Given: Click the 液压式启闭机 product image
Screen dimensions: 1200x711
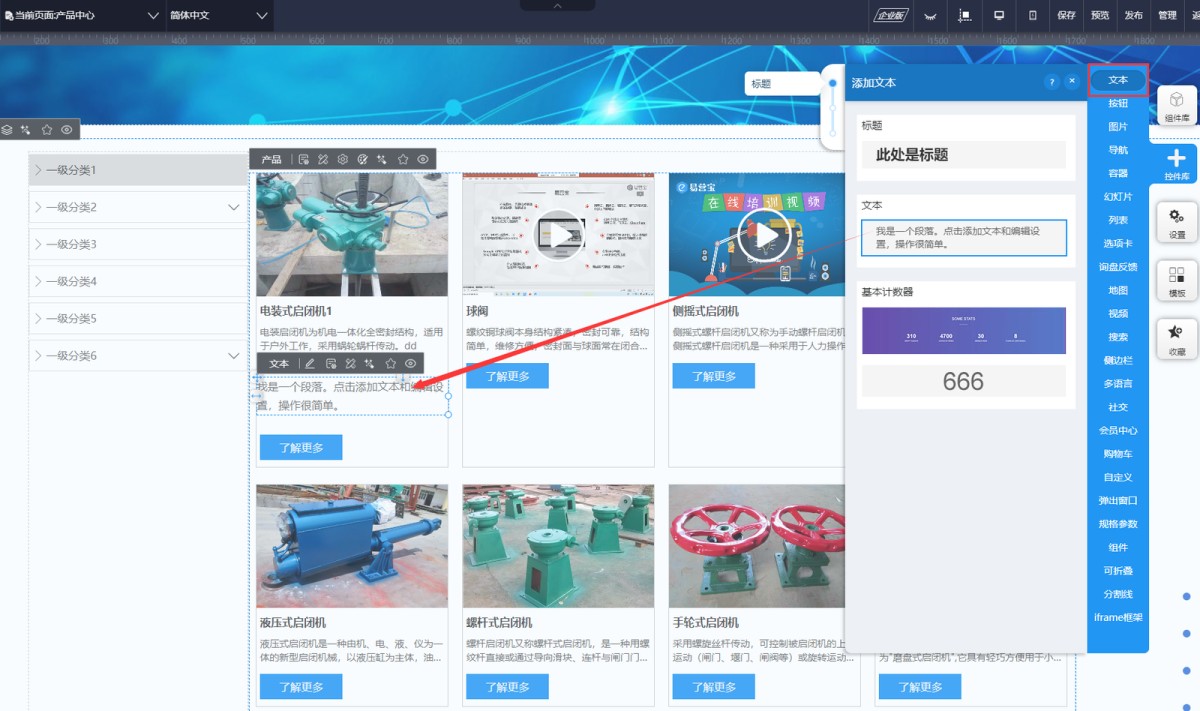Looking at the screenshot, I should click(x=352, y=546).
